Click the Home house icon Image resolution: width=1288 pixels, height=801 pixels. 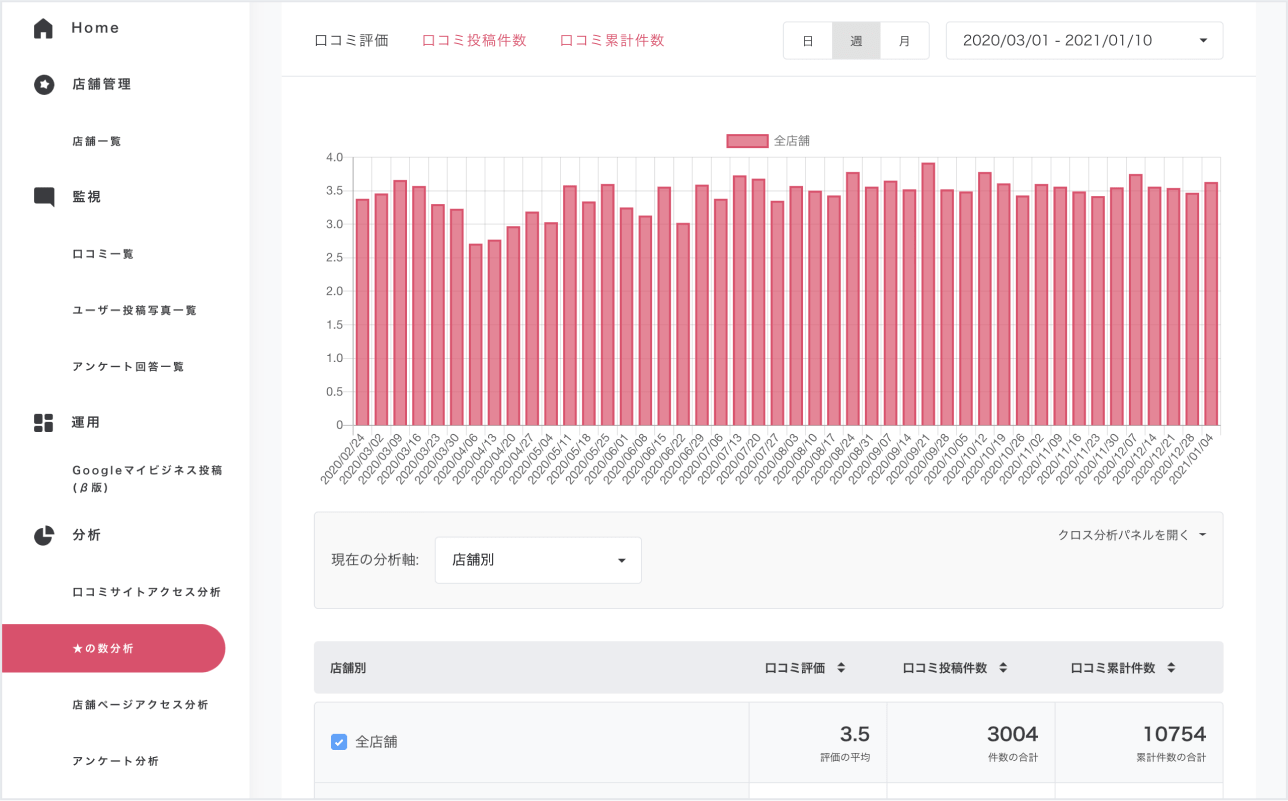(43, 28)
